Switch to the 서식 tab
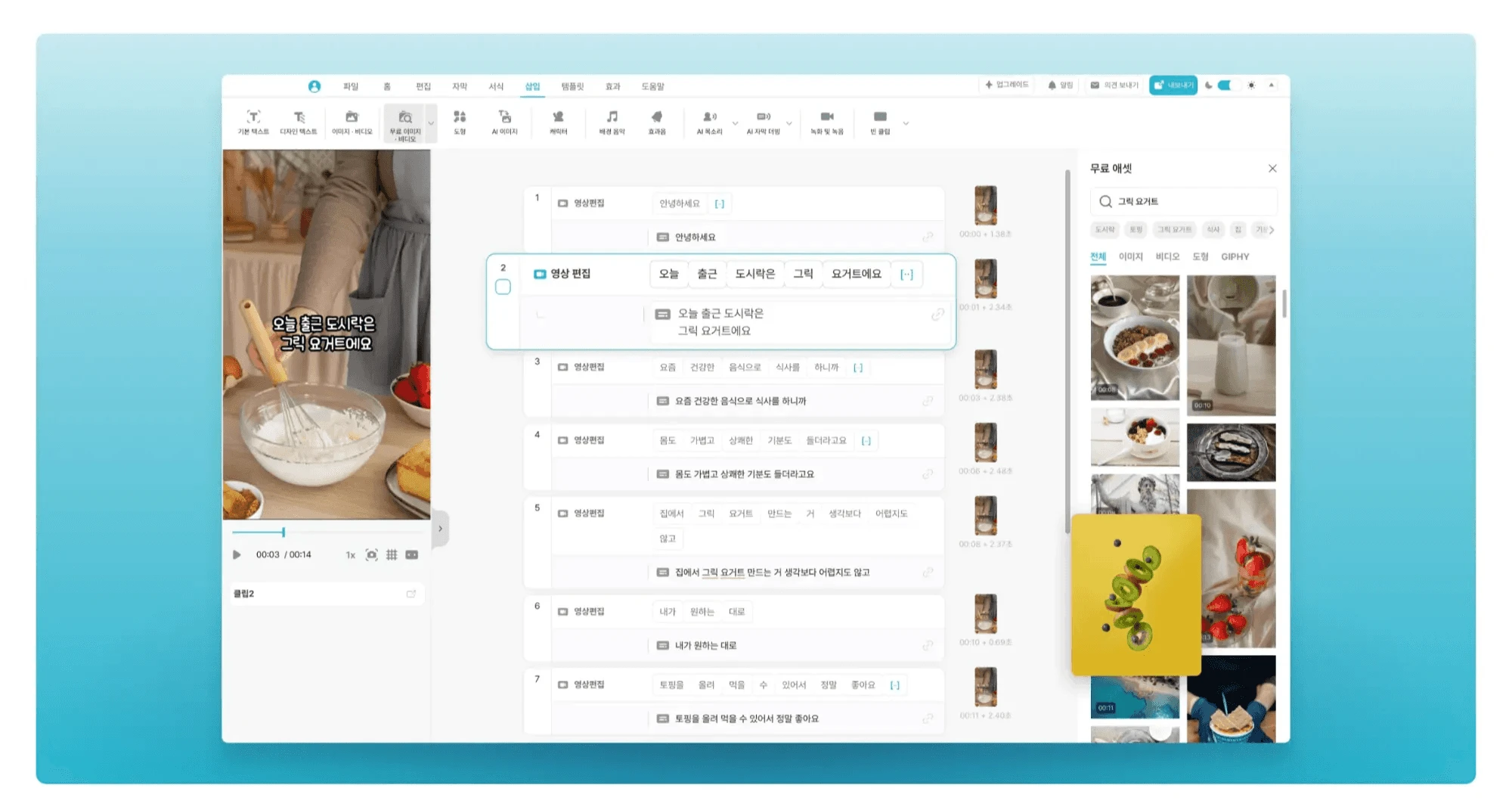This screenshot has width=1512, height=807. 496,86
